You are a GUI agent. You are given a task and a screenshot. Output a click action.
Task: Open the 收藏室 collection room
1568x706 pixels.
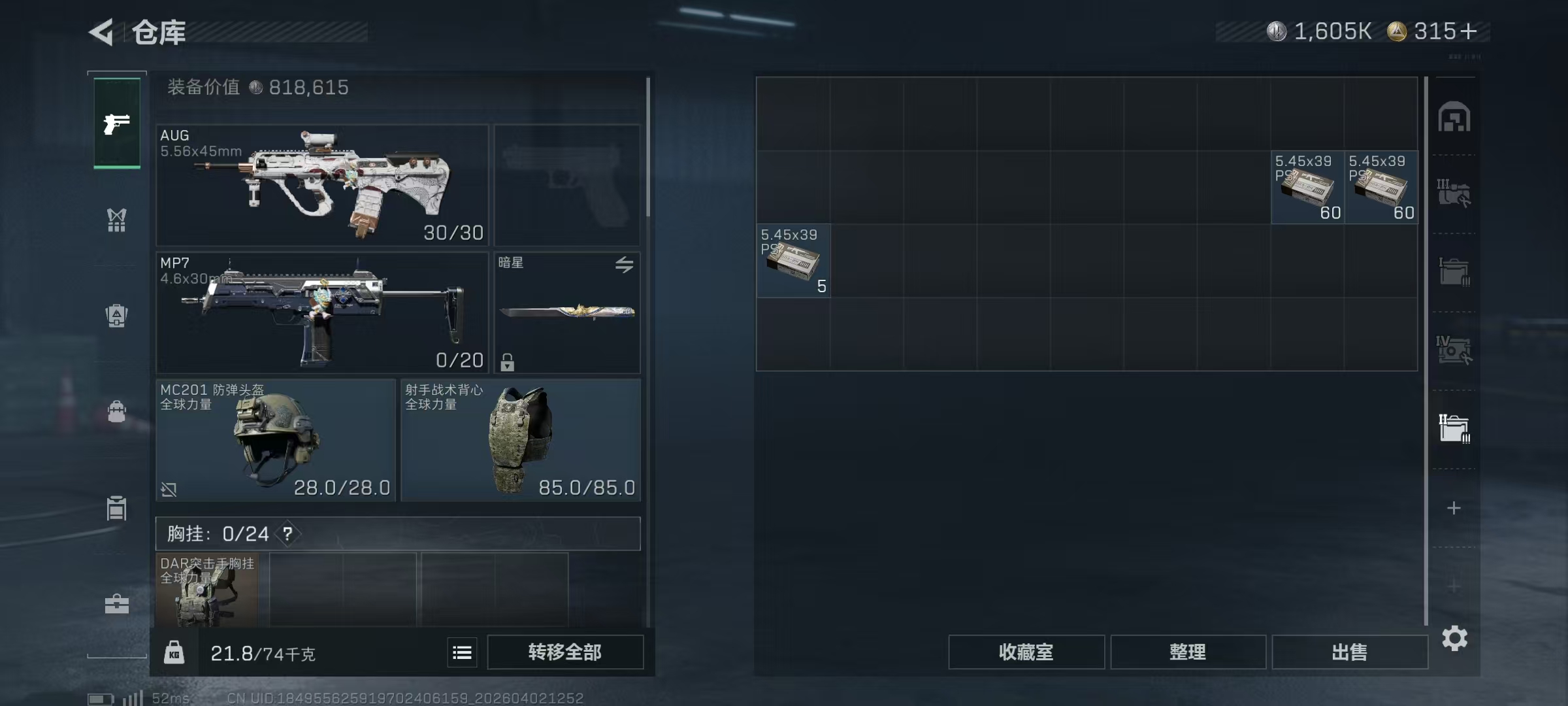tap(1026, 652)
